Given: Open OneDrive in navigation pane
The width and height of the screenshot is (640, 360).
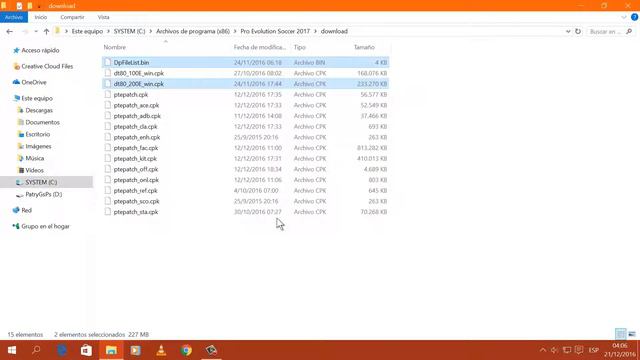Looking at the screenshot, I should coord(33,82).
